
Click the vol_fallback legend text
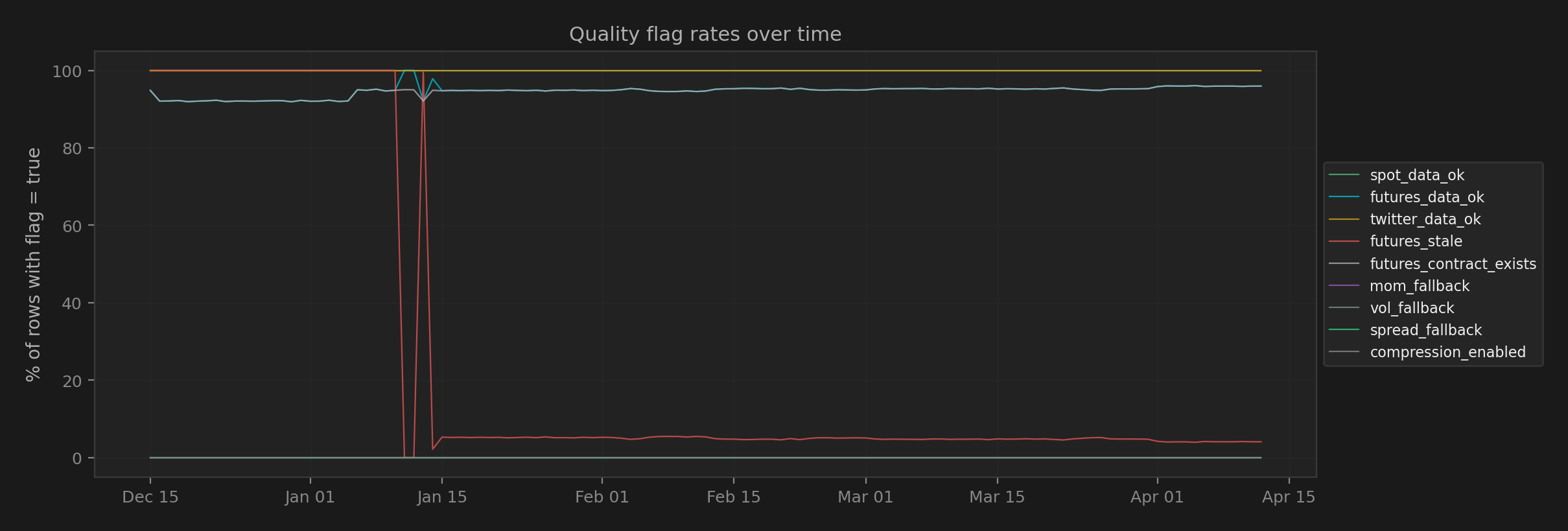tap(1412, 308)
